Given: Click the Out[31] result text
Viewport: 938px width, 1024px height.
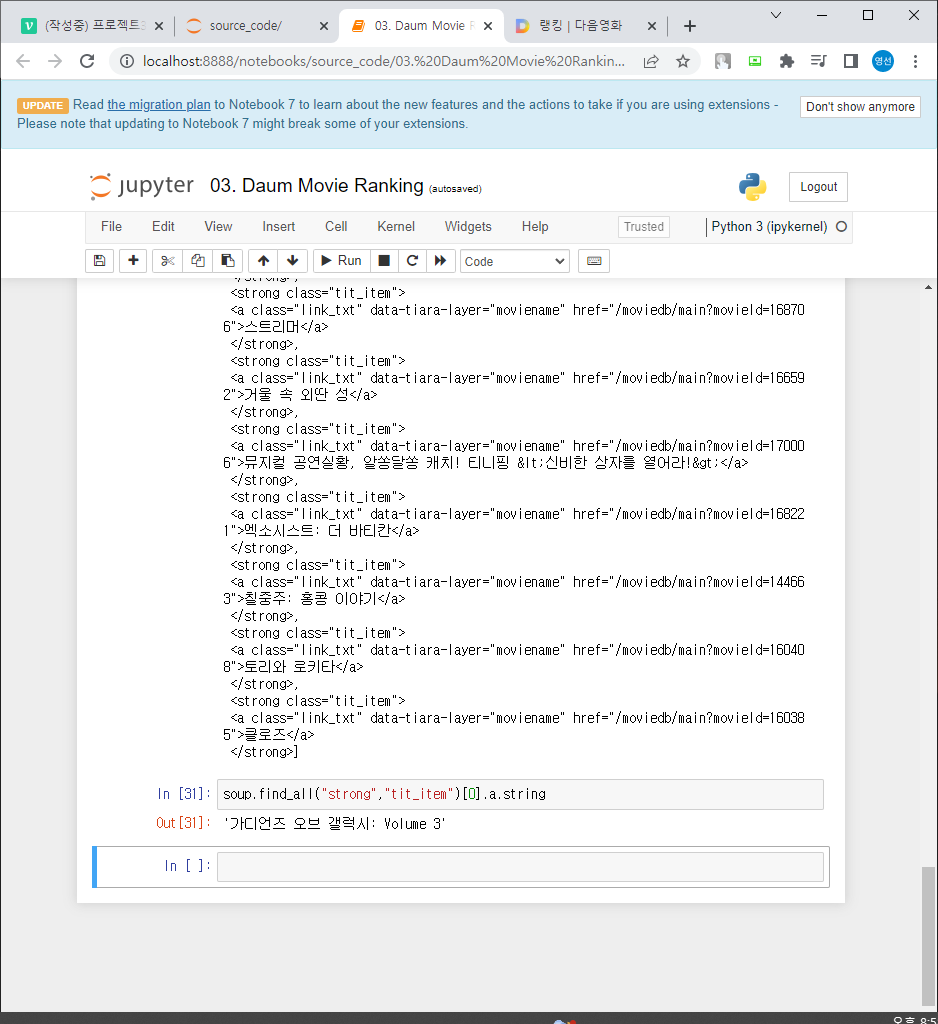Looking at the screenshot, I should coord(334,824).
